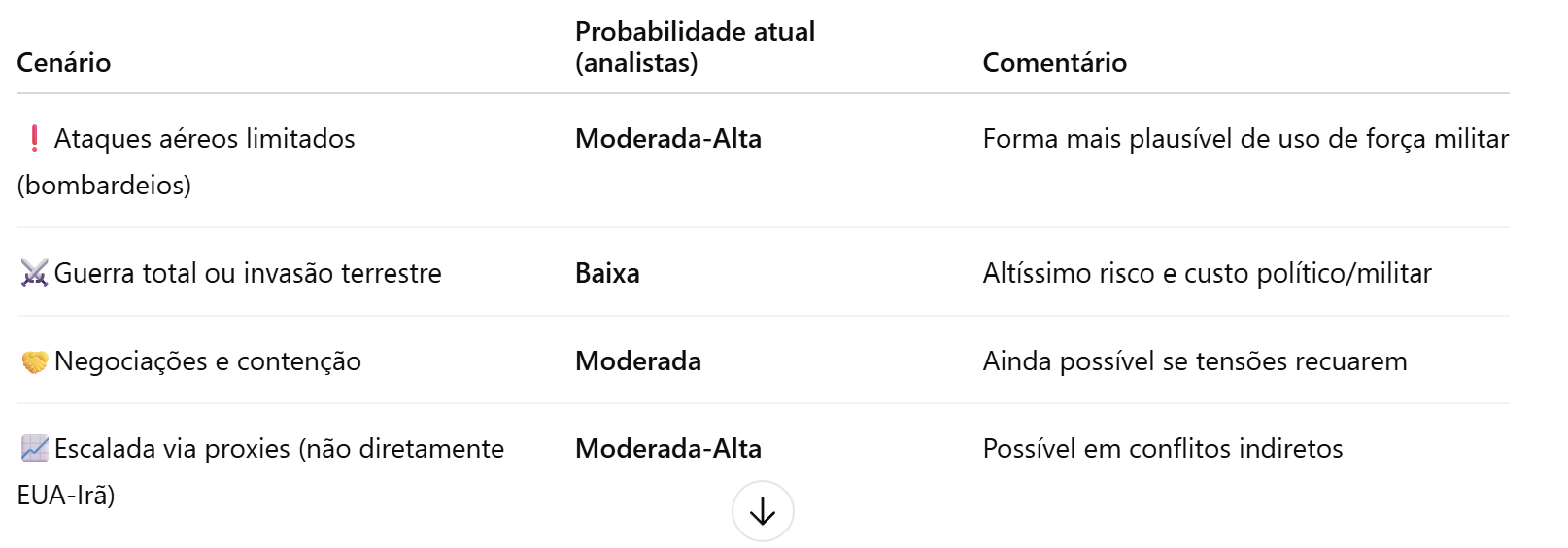Click the Baixa probability cell
The height and width of the screenshot is (548, 1568).
tap(607, 273)
